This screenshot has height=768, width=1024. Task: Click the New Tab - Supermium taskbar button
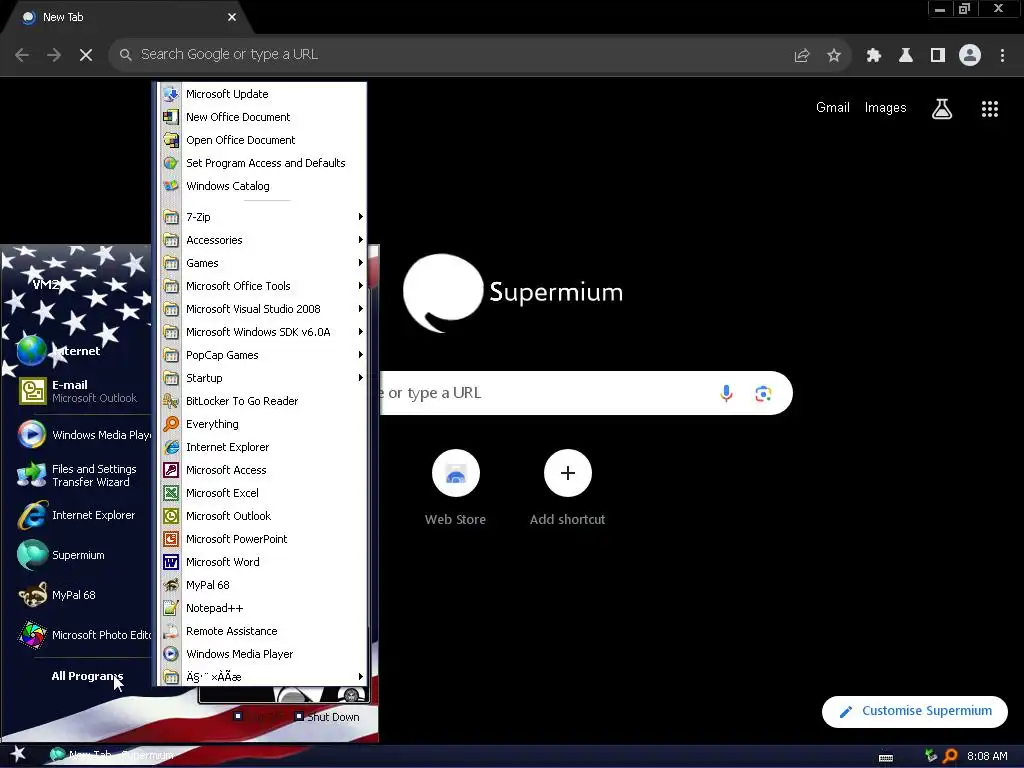pos(114,755)
